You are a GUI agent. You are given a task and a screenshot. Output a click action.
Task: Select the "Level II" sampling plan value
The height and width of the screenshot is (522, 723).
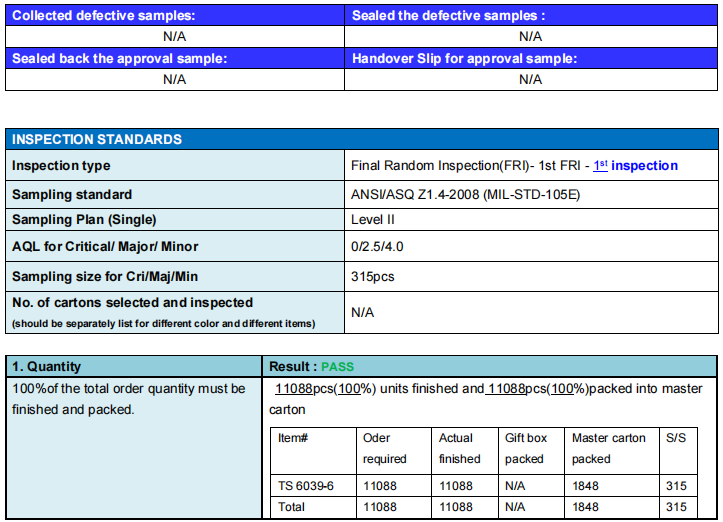pos(374,220)
